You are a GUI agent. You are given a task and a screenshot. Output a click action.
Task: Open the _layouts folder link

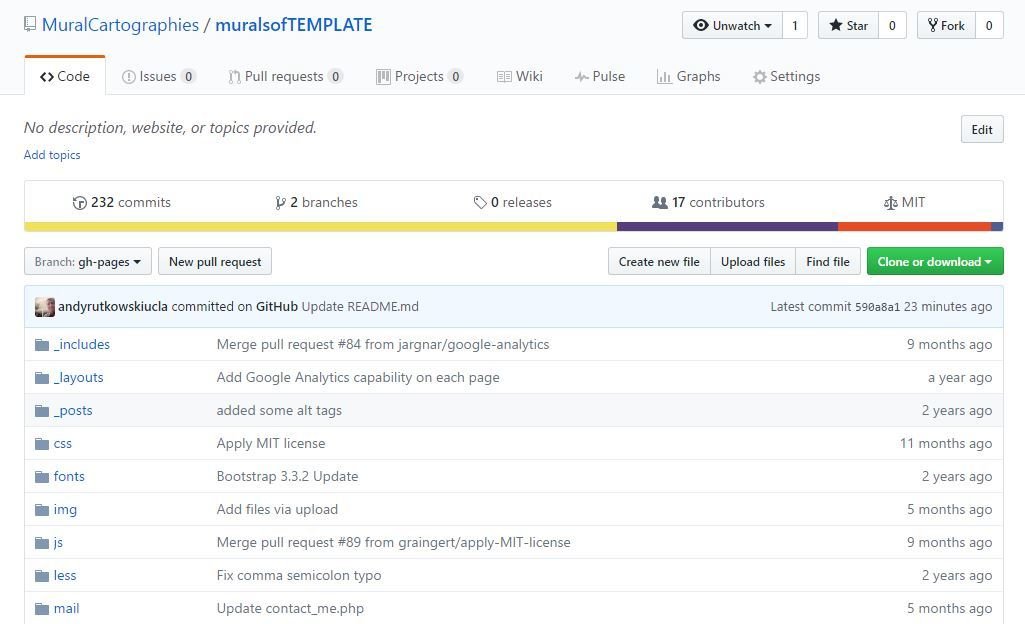[78, 378]
